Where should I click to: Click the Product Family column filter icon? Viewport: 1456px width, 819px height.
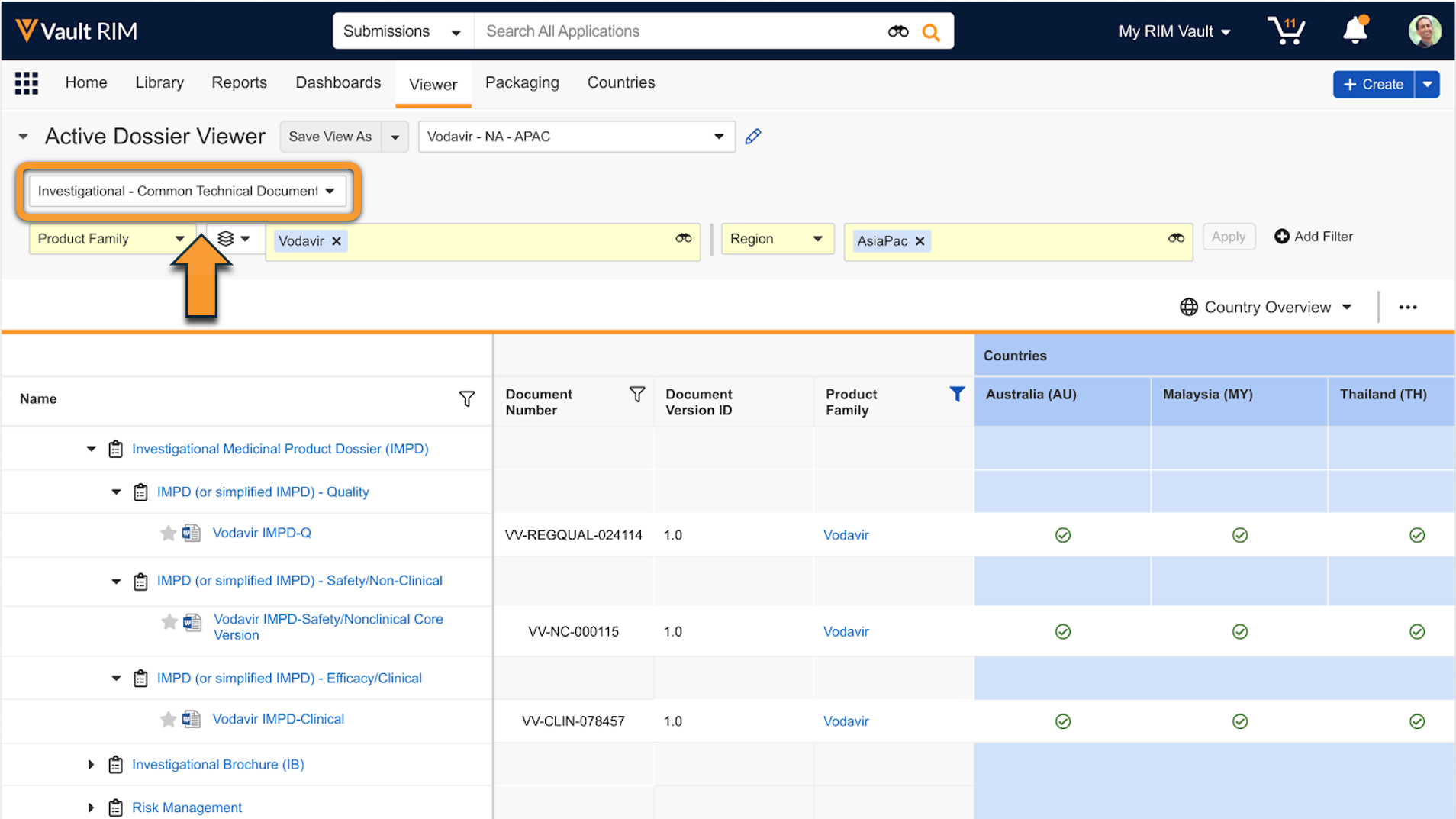957,394
